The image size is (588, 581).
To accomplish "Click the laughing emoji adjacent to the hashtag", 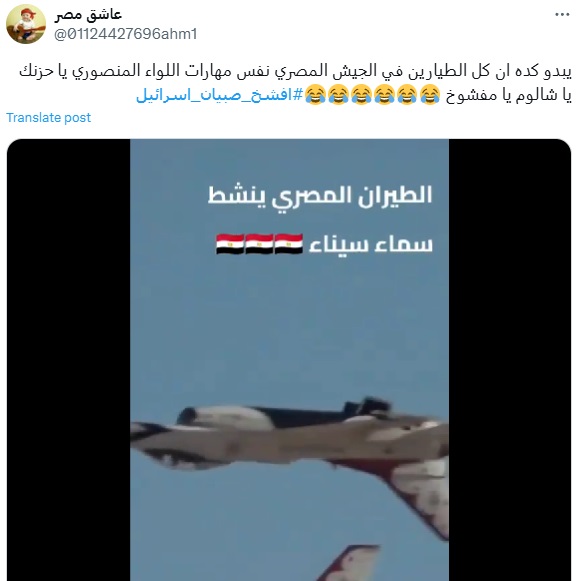I will (315, 95).
